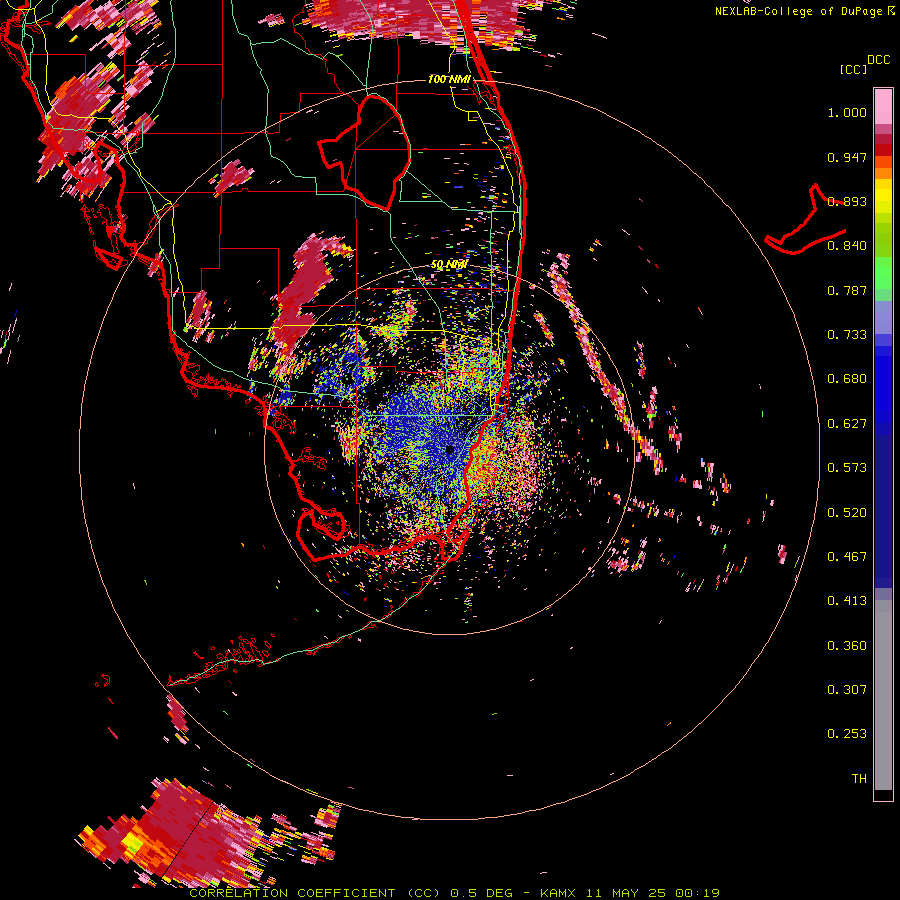Select the 1.000 value on the scale
This screenshot has width=900, height=900.
coord(847,112)
